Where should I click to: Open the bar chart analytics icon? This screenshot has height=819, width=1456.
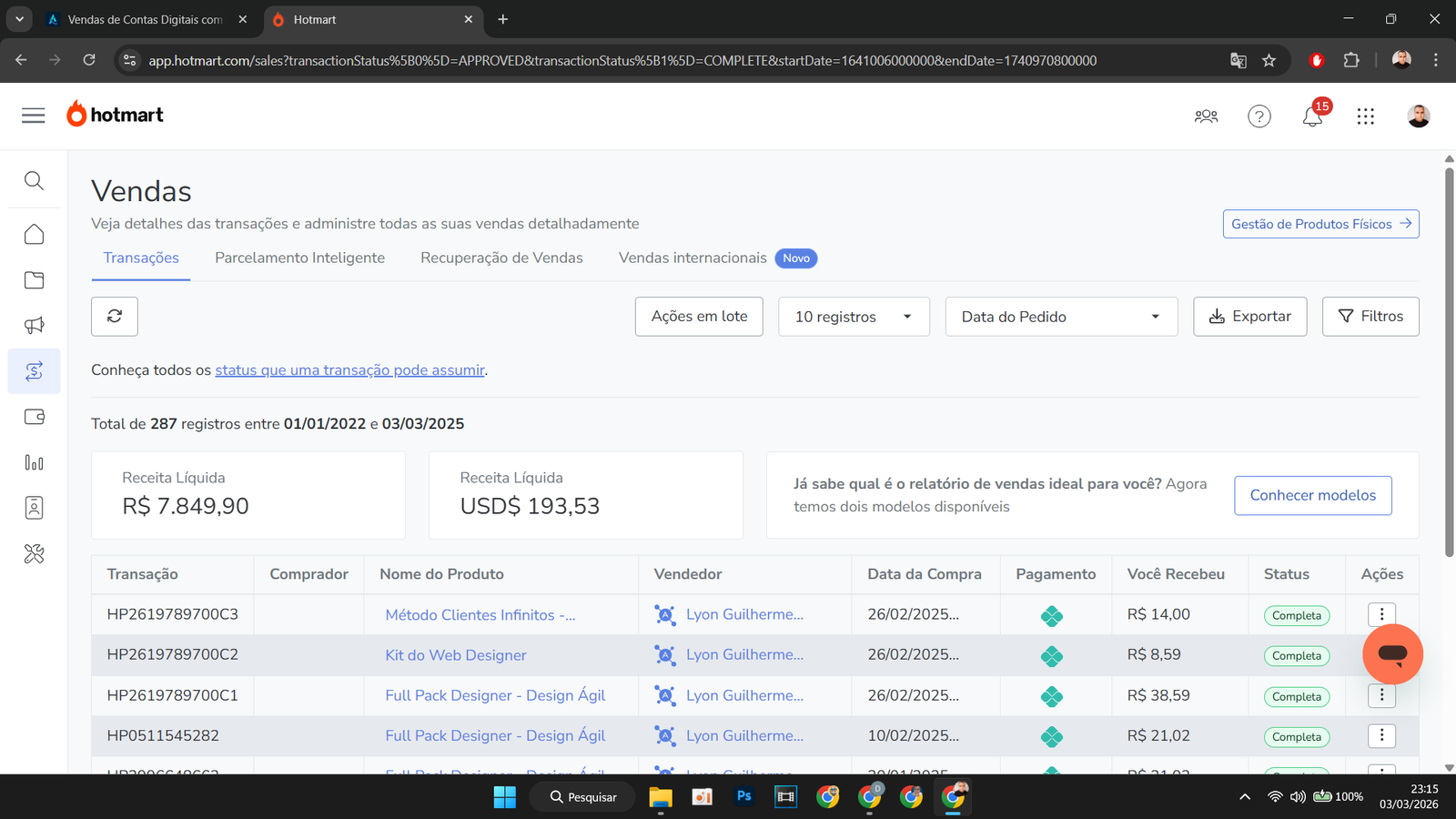[x=34, y=462]
